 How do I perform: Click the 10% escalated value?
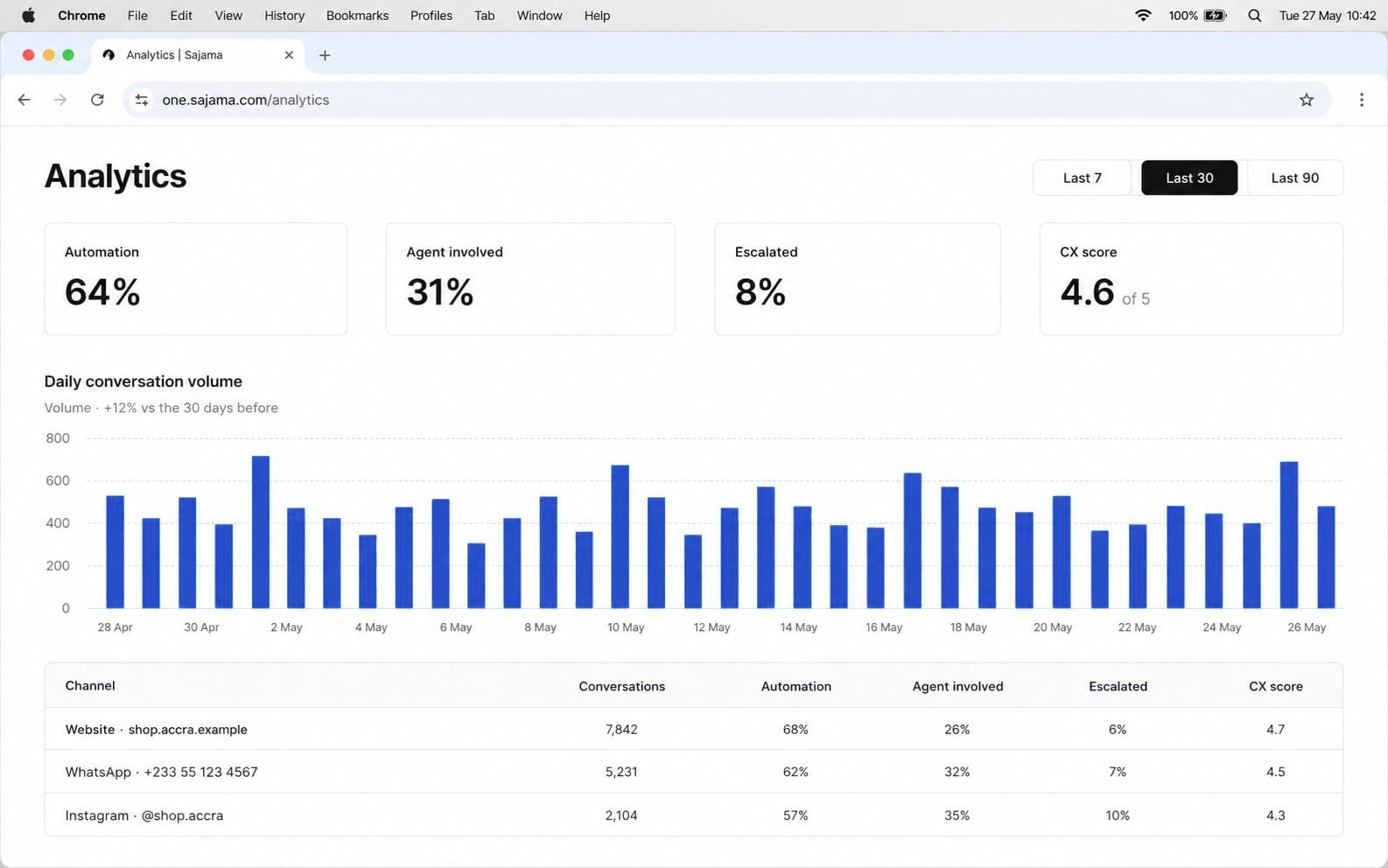[x=1118, y=815]
